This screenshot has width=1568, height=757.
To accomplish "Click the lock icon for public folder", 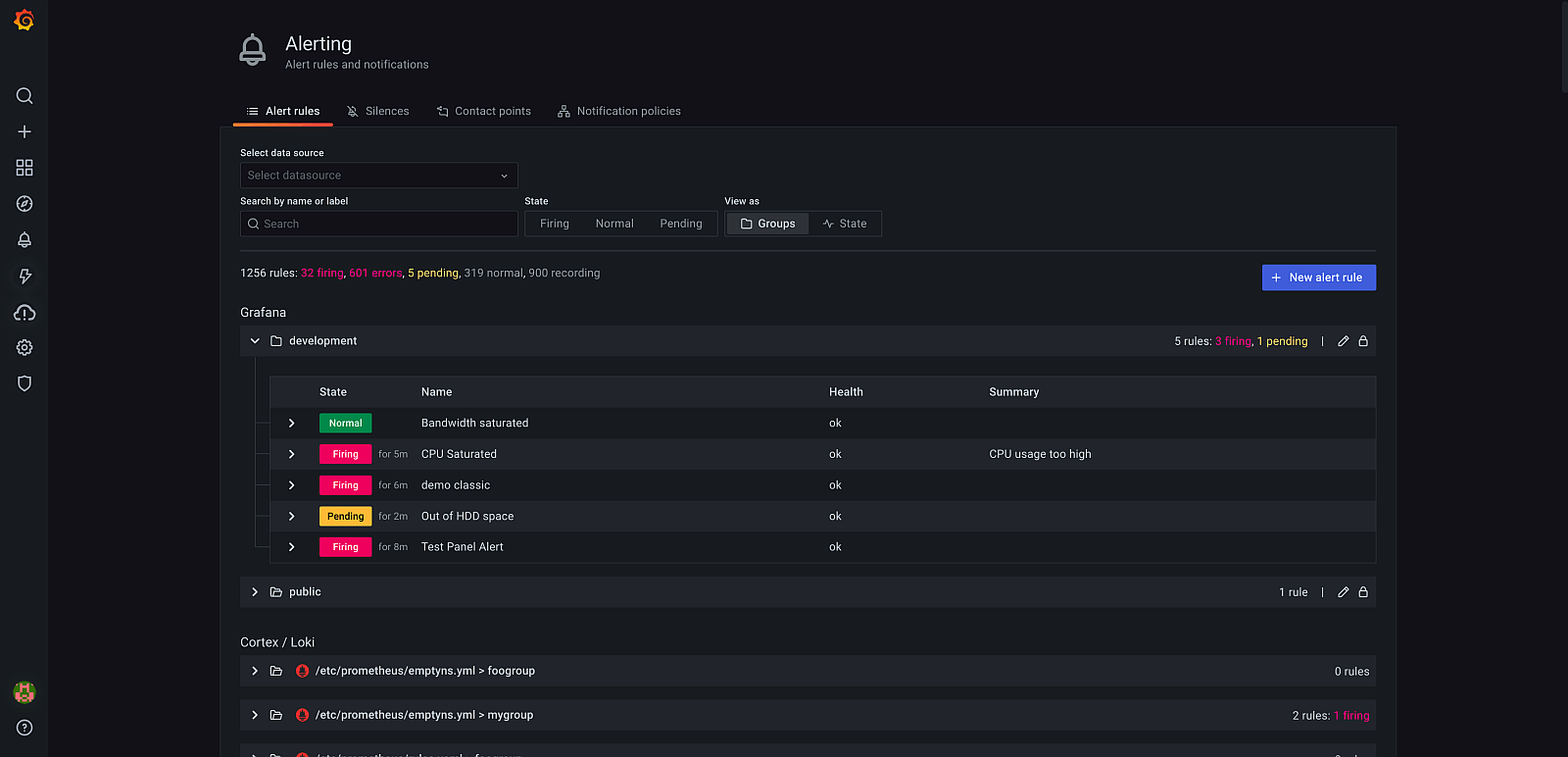I will [x=1363, y=592].
